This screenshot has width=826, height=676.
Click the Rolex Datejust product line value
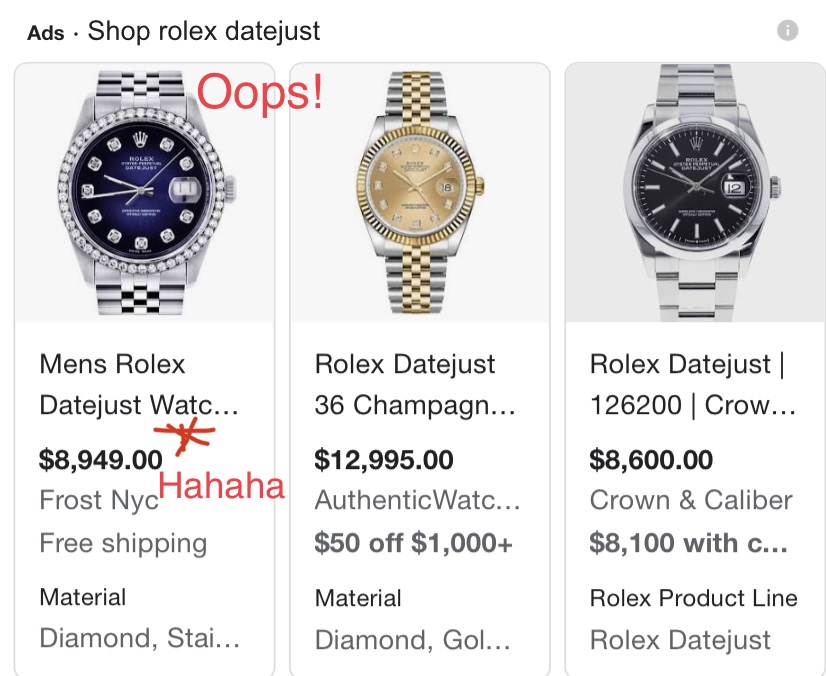point(680,641)
